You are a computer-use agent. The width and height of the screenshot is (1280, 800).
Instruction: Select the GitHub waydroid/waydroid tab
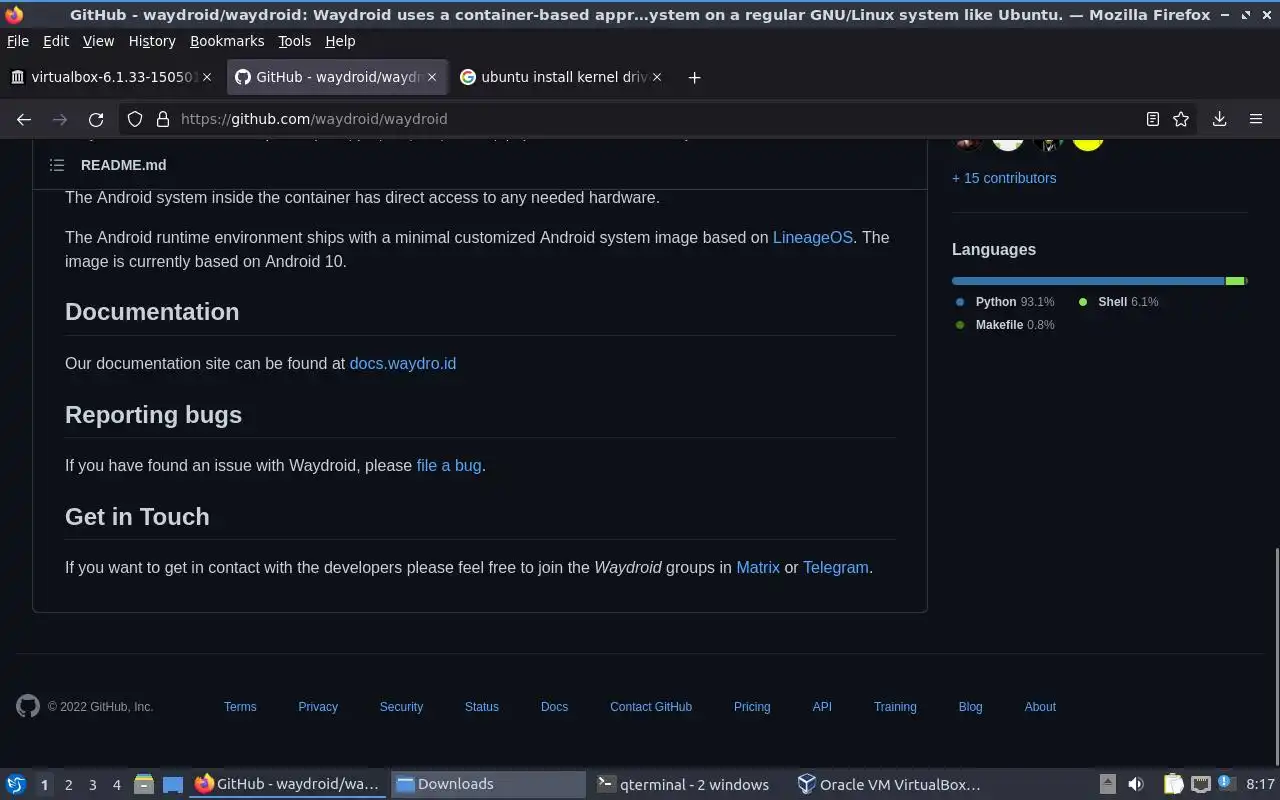[x=336, y=77]
